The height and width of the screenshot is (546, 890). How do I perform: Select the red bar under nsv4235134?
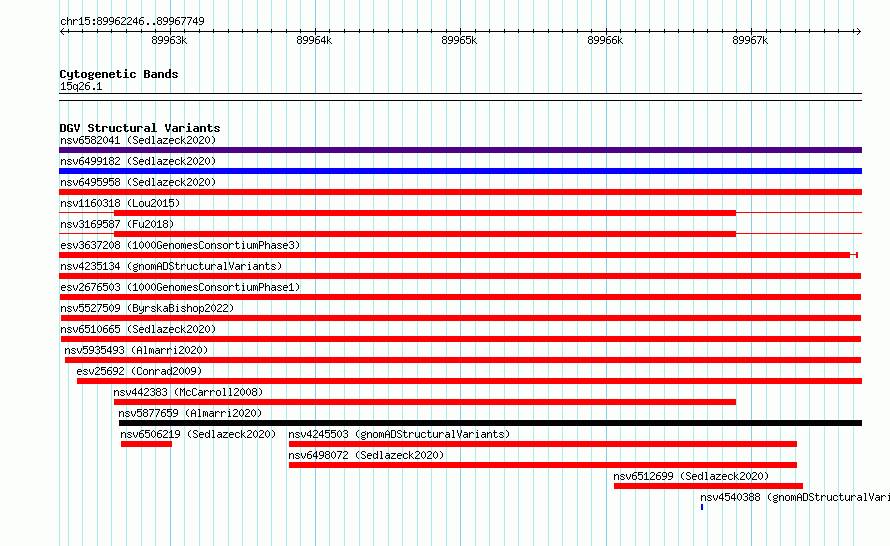coord(460,276)
